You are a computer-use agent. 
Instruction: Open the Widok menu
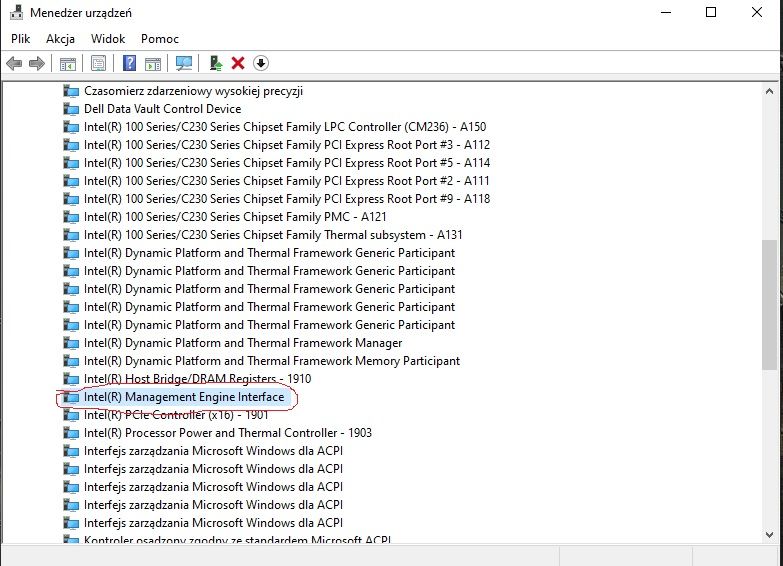108,39
